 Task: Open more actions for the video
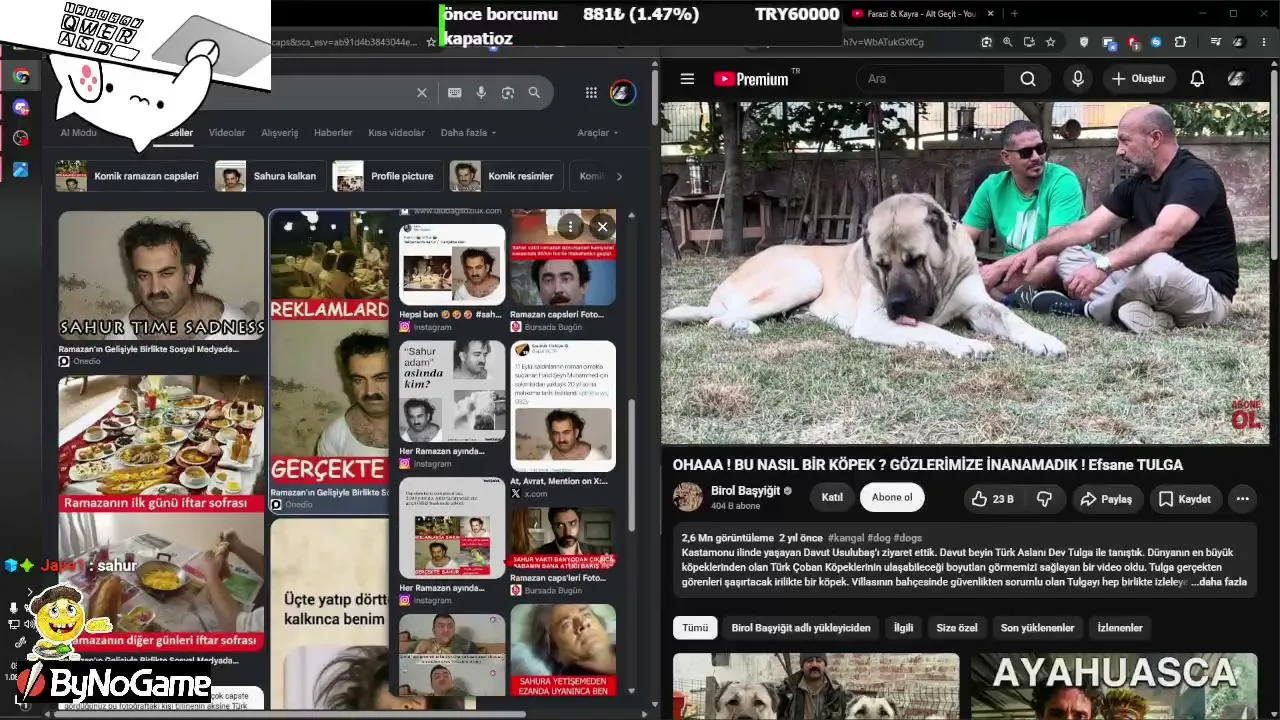[x=1242, y=499]
